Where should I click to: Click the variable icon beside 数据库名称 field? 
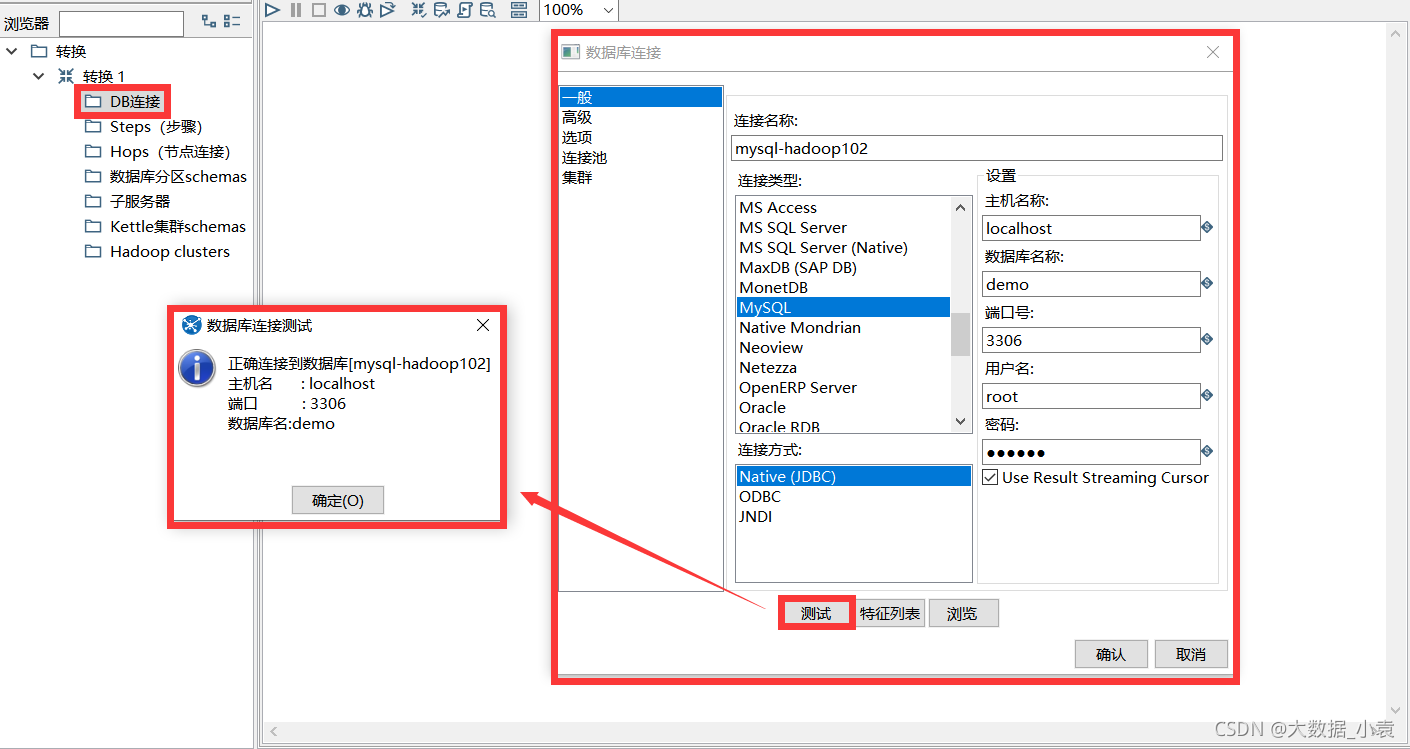pos(1207,284)
